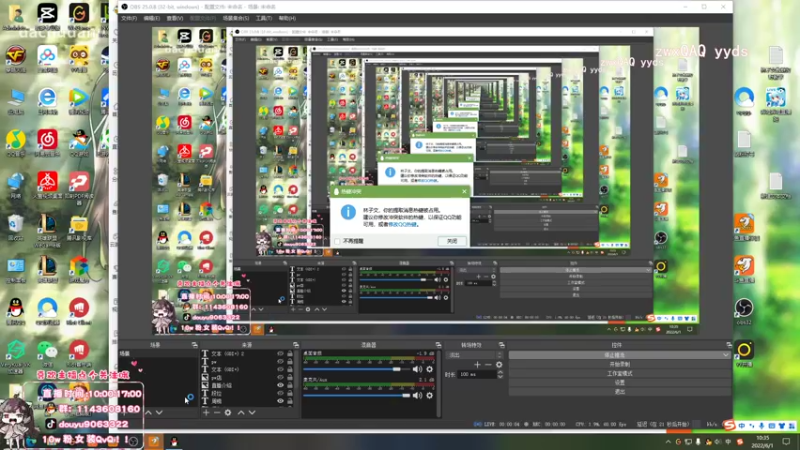The height and width of the screenshot is (450, 800).
Task: Open the 编辑(E) menu in OBS
Action: coord(152,18)
